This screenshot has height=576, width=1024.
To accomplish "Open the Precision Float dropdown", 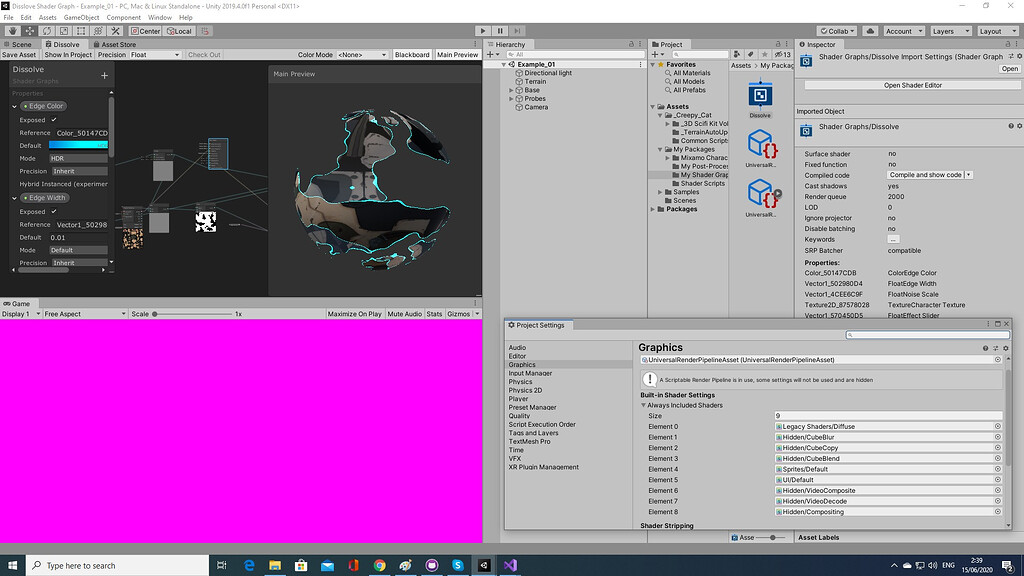I will coord(155,55).
